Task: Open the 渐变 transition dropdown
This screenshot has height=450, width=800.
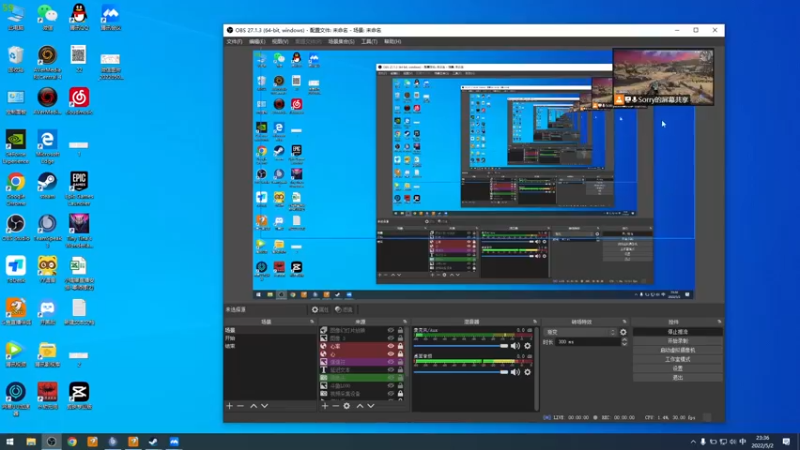Action: (580, 332)
